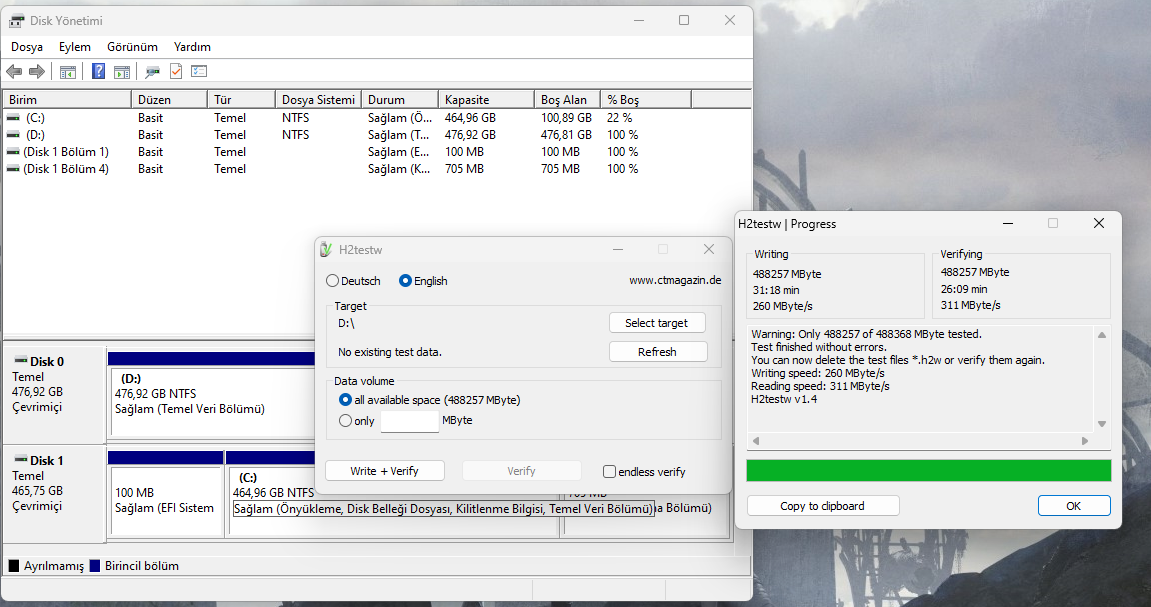The image size is (1151, 607).
Task: Click the Disk Yönetimi title bar icon
Action: [x=16, y=21]
